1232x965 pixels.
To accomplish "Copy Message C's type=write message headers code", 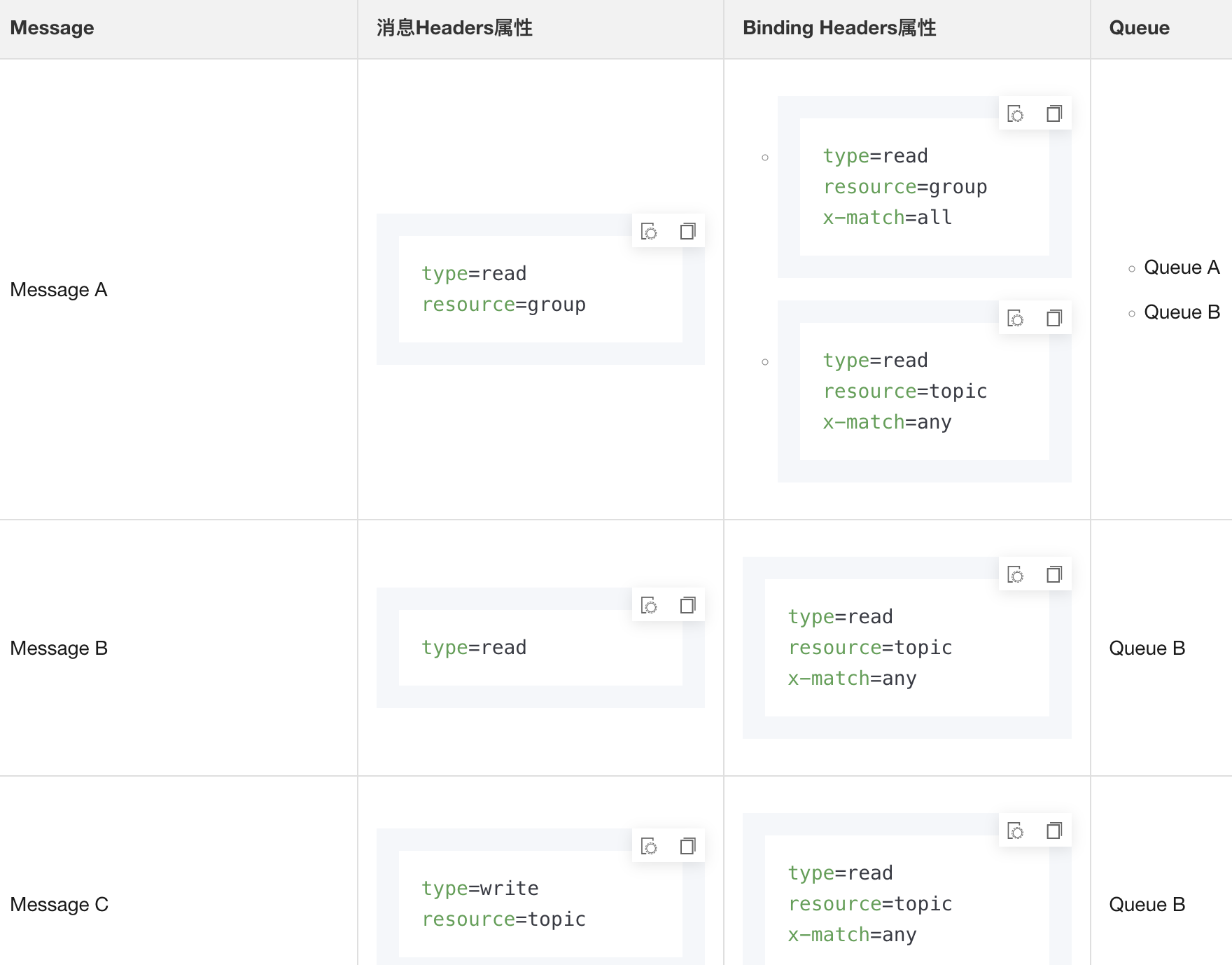I will [x=687, y=846].
